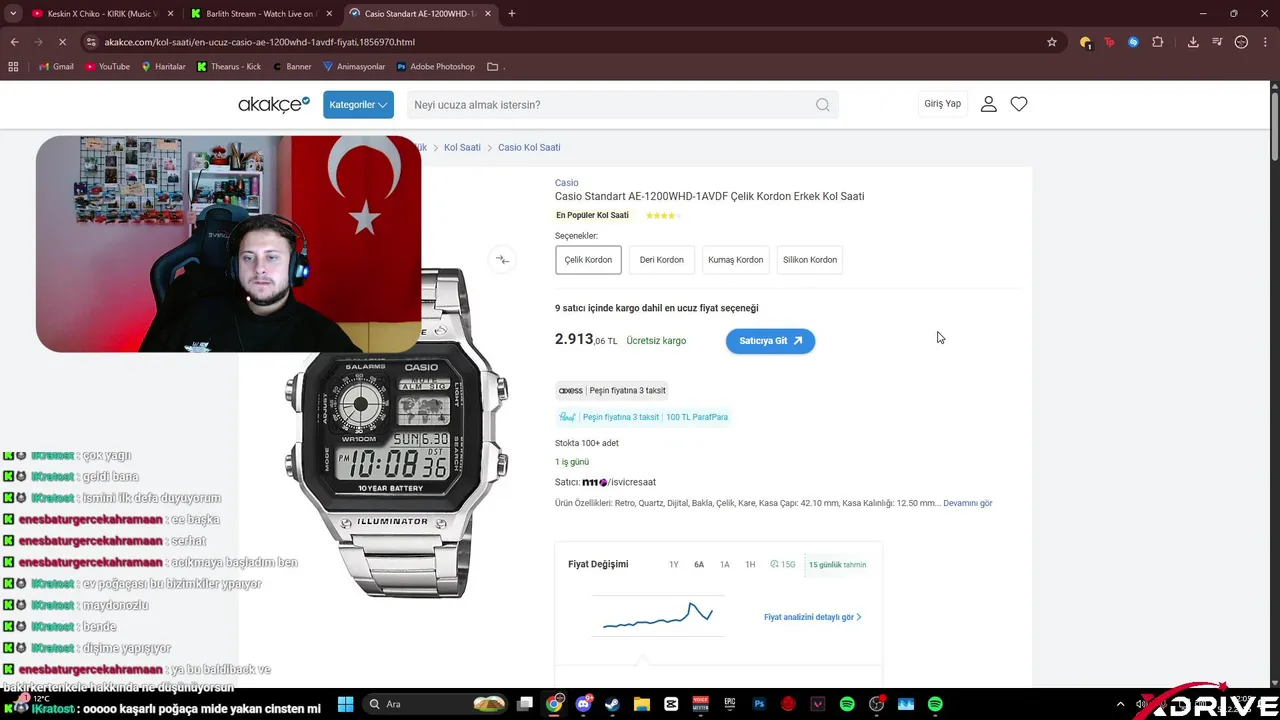This screenshot has width=1280, height=720.
Task: Click the akakçe logo
Action: (274, 104)
